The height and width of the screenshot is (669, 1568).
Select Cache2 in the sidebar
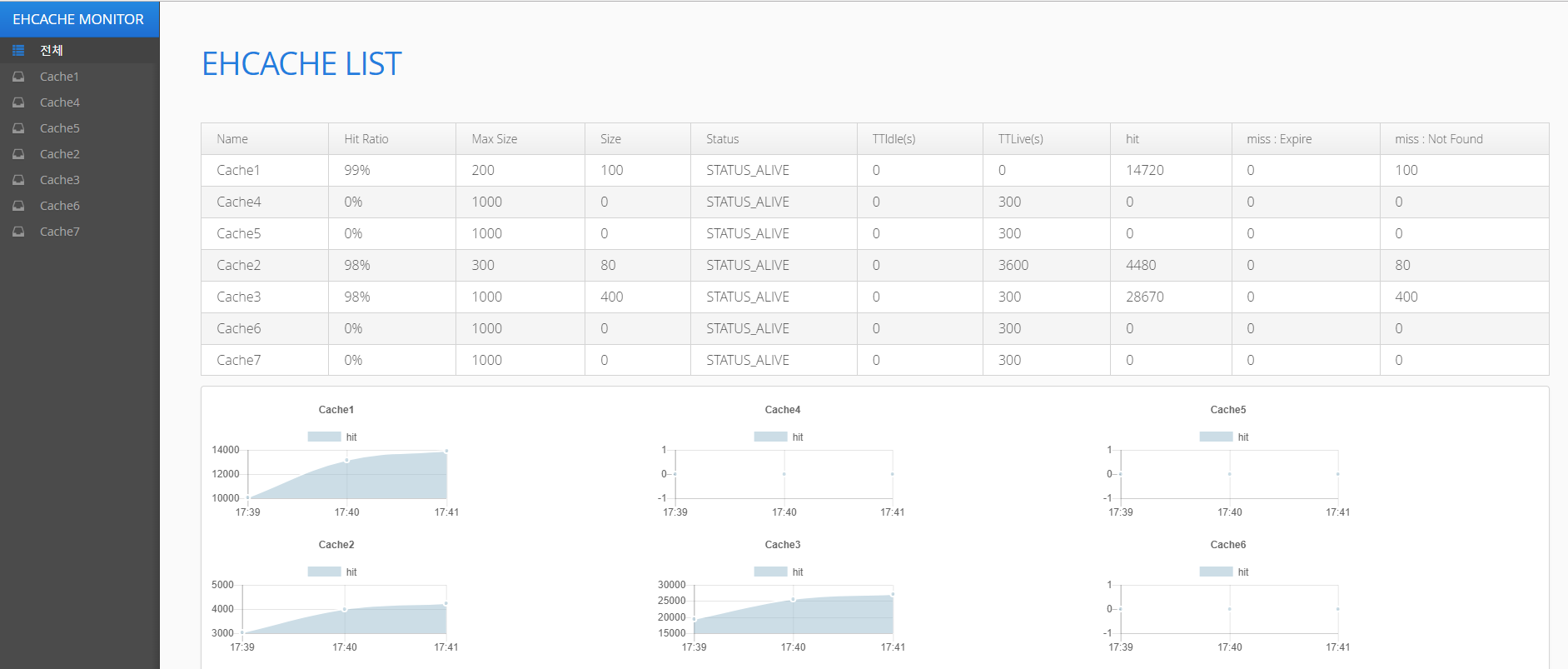79,153
